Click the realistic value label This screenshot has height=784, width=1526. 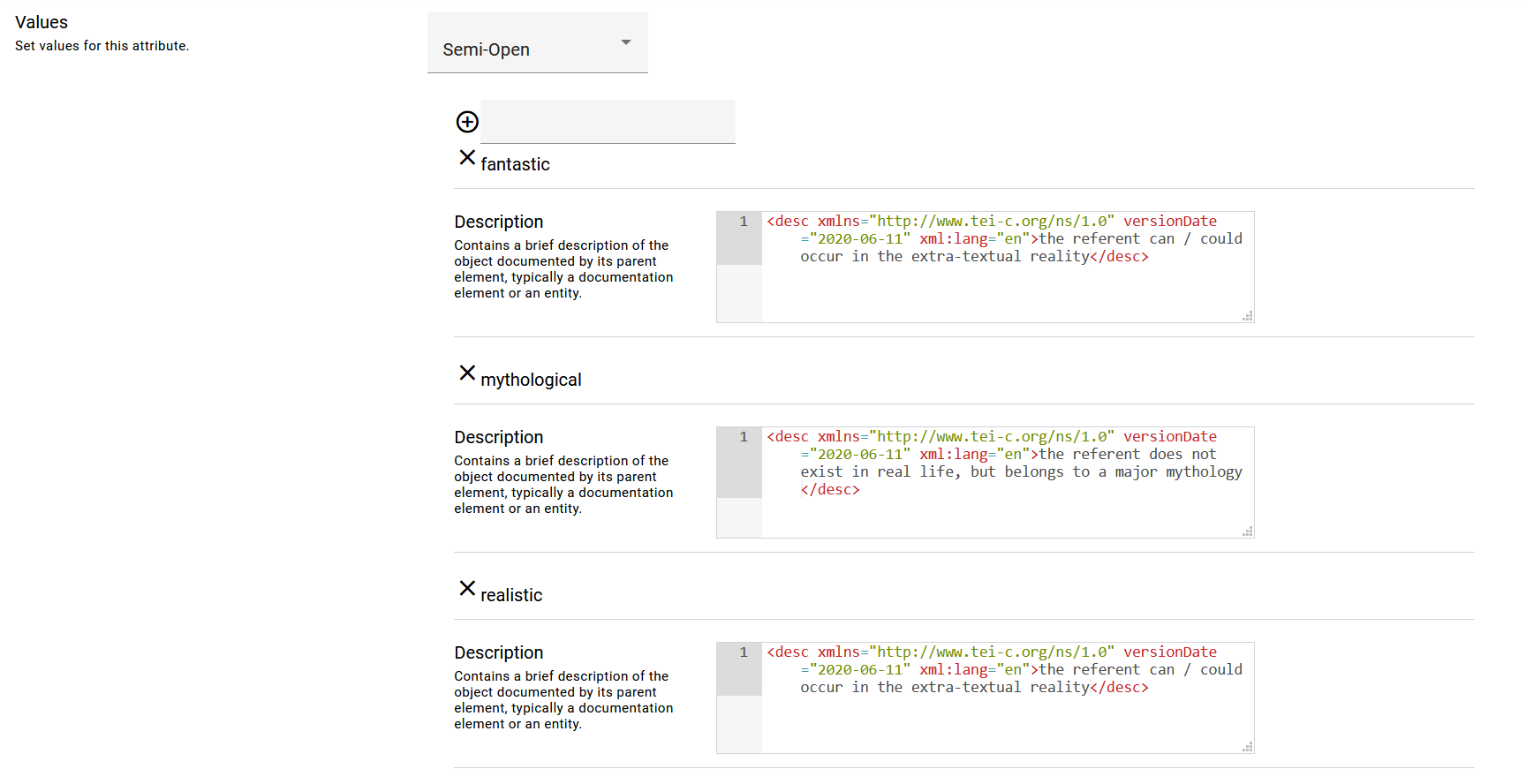tap(511, 595)
